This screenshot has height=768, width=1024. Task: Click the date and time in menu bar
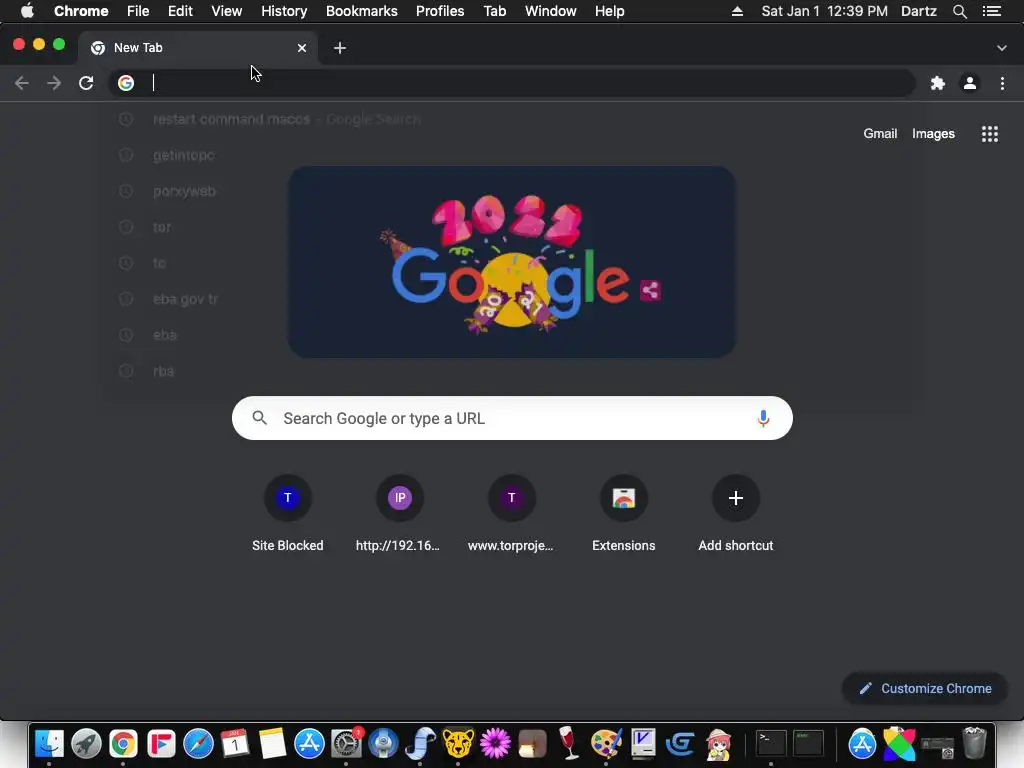[824, 11]
